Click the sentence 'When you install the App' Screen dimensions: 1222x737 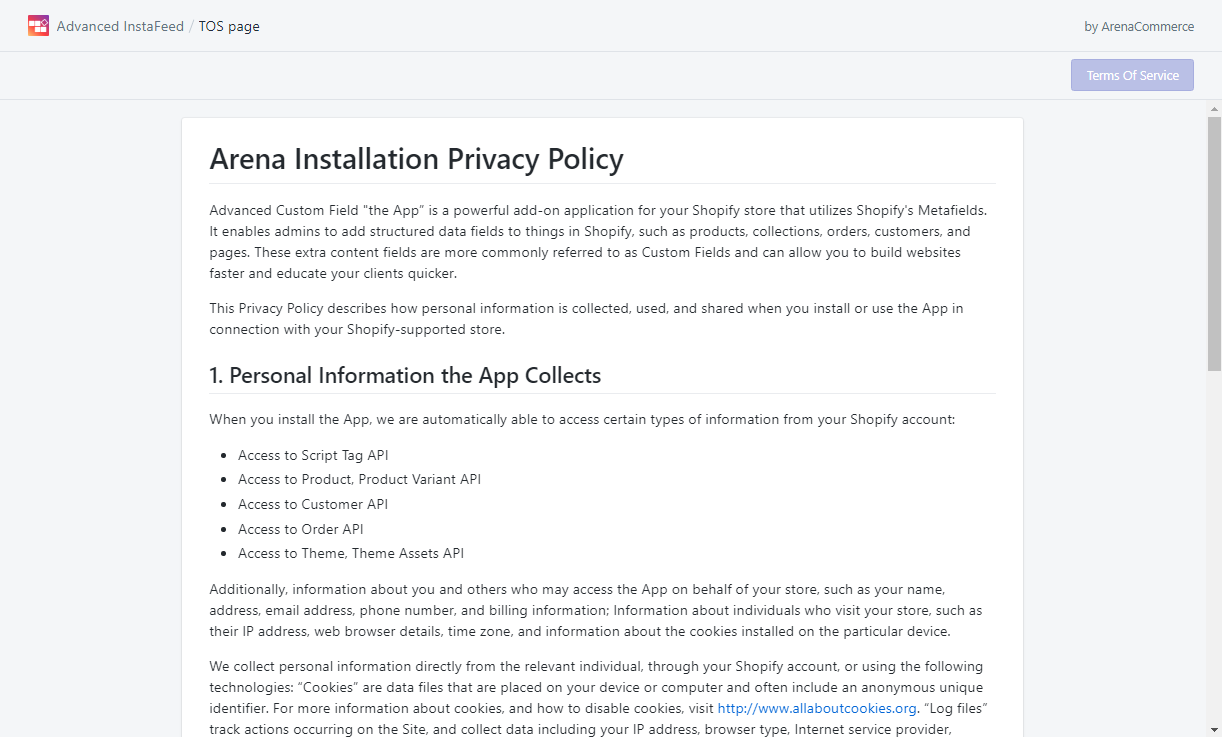582,419
